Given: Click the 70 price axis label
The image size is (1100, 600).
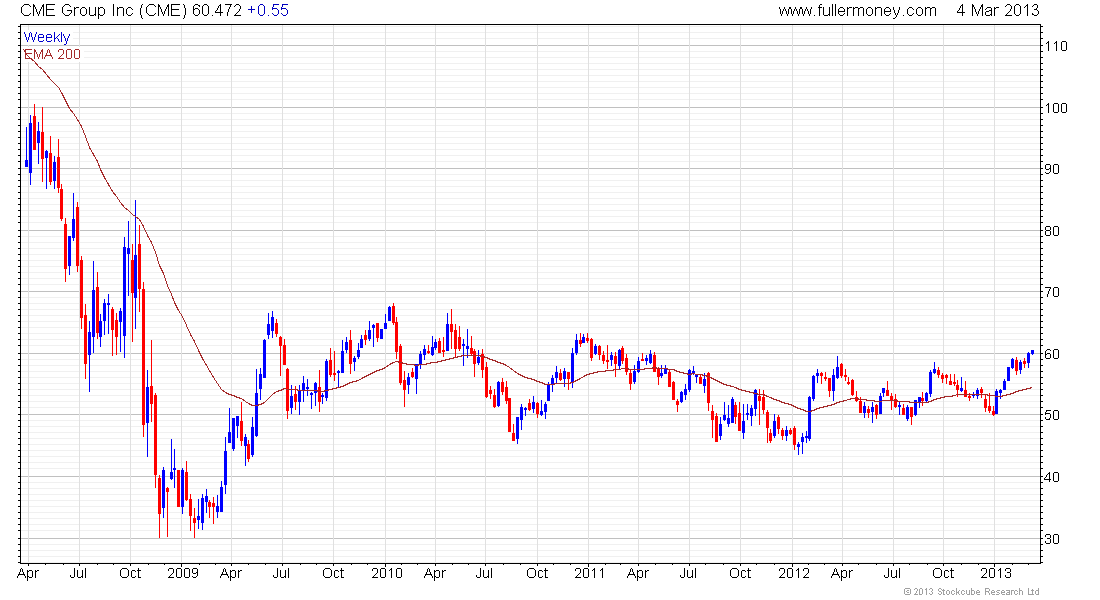Looking at the screenshot, I should [1051, 293].
